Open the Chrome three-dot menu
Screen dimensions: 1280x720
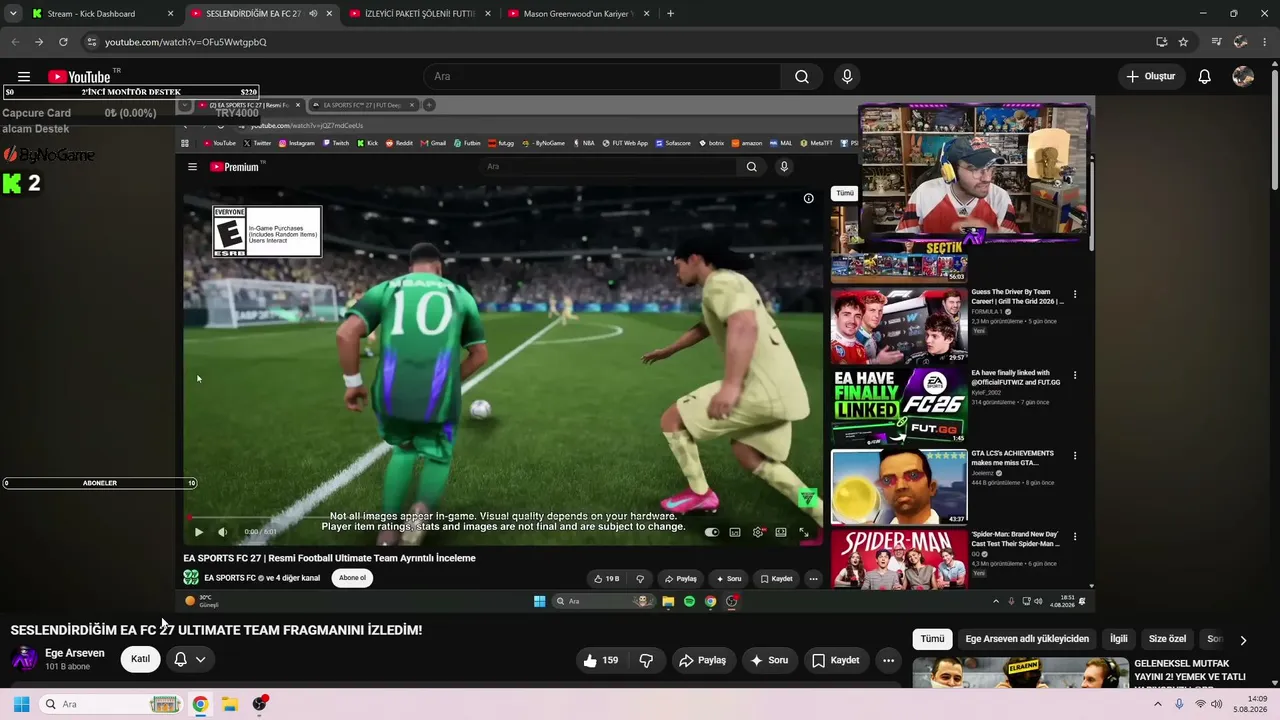(x=1265, y=42)
